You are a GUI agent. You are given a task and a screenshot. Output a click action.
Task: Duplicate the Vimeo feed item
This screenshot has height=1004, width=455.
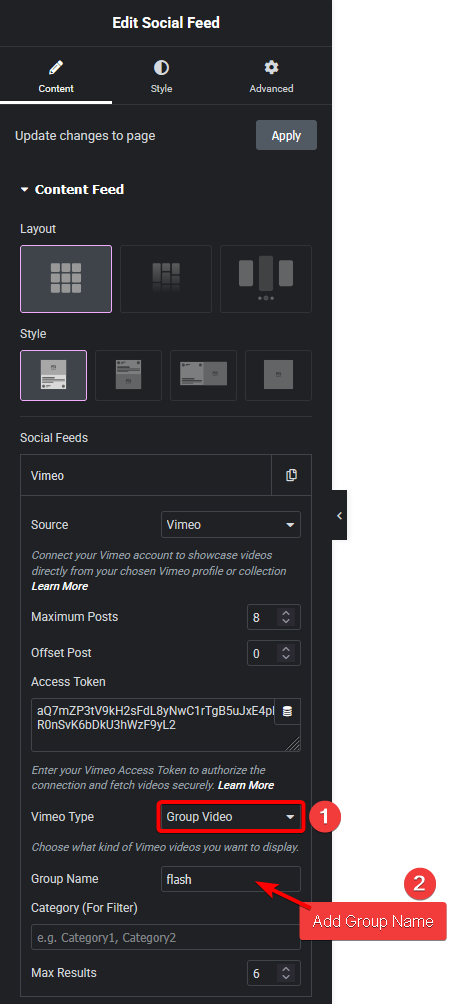(291, 475)
